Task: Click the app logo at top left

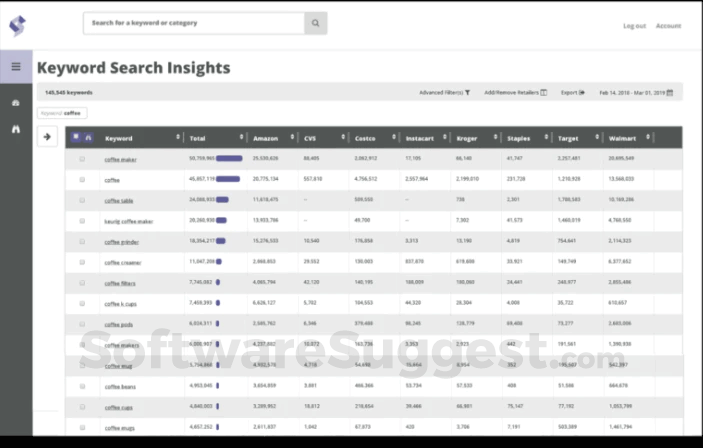Action: (x=17, y=24)
